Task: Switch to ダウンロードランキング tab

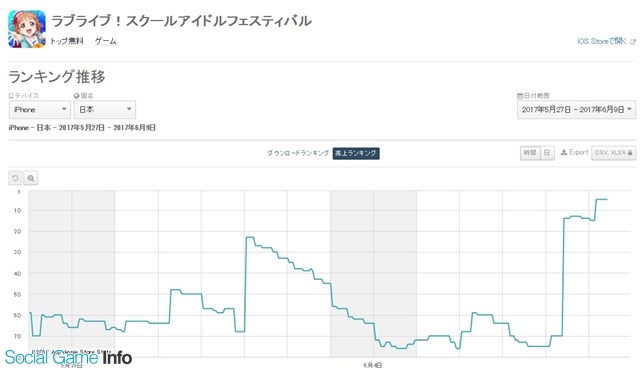Action: click(x=298, y=153)
